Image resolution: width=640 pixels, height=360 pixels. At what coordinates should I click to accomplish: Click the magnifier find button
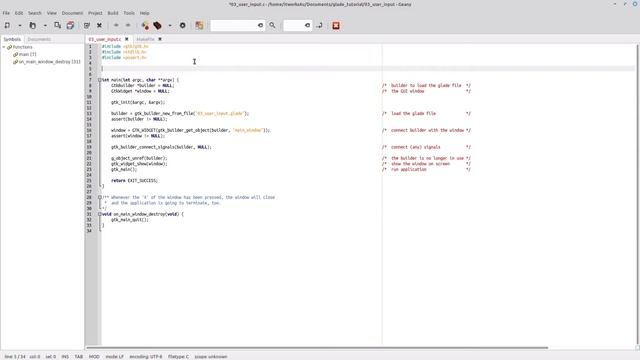click(x=272, y=25)
